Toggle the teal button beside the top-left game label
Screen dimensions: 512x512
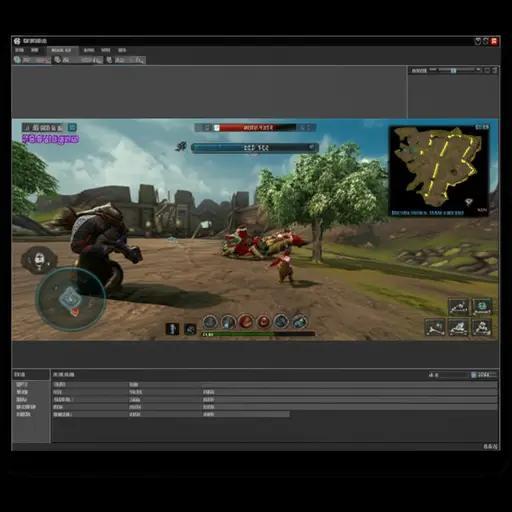(x=72, y=127)
